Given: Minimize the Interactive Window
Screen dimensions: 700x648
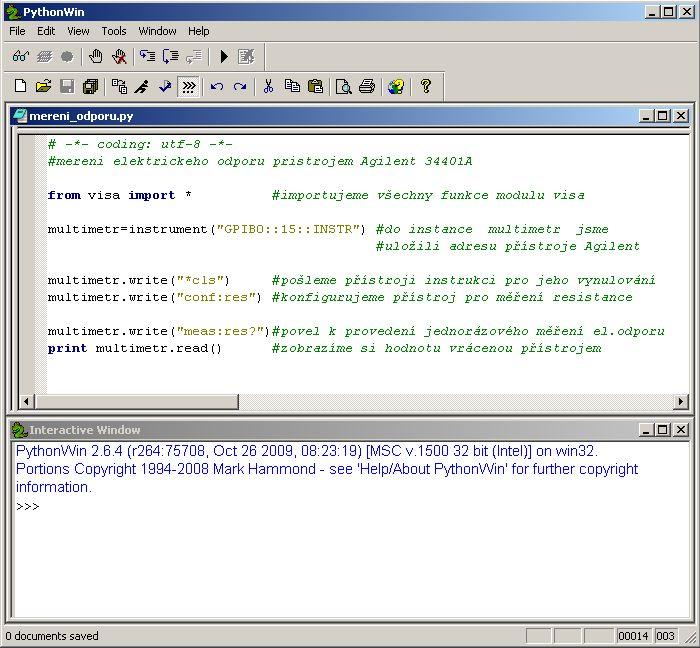Looking at the screenshot, I should [646, 430].
